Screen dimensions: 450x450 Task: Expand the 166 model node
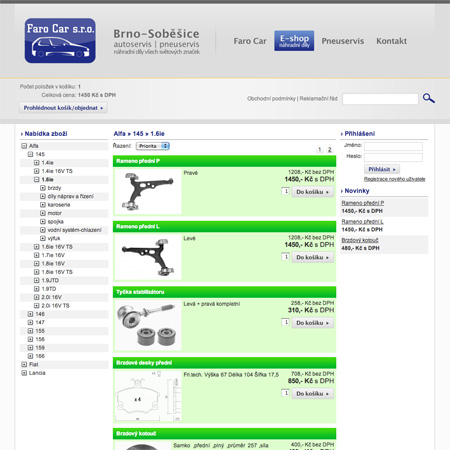coord(30,356)
